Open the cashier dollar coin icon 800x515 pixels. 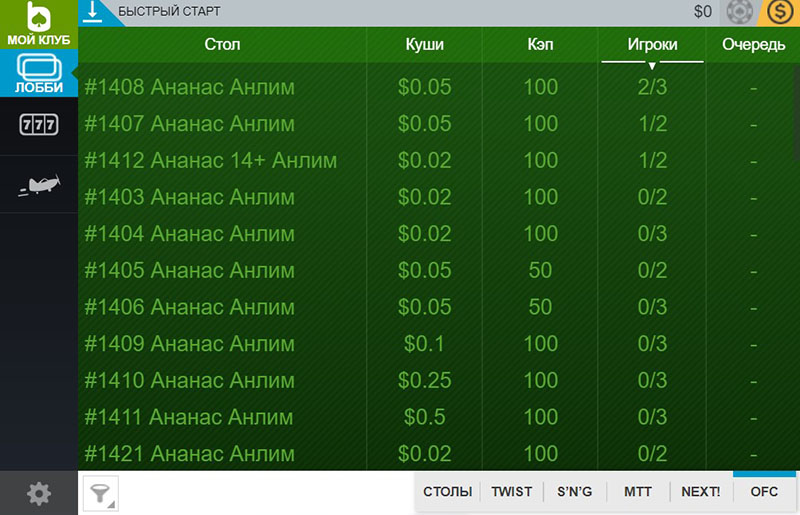click(x=780, y=12)
